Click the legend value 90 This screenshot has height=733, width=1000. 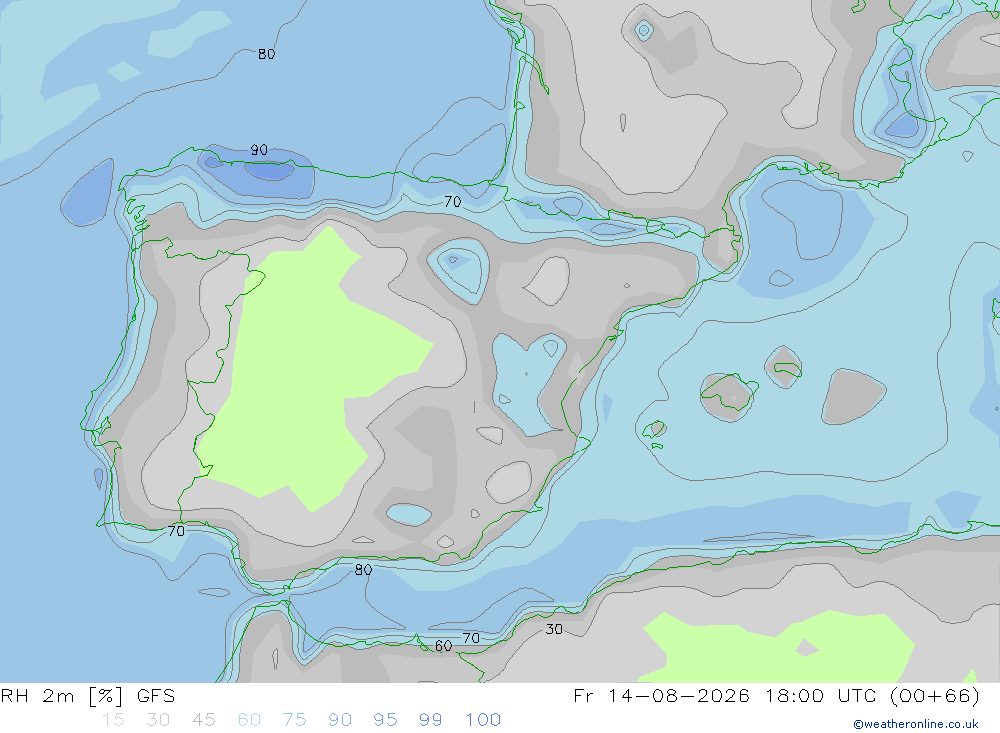click(340, 720)
